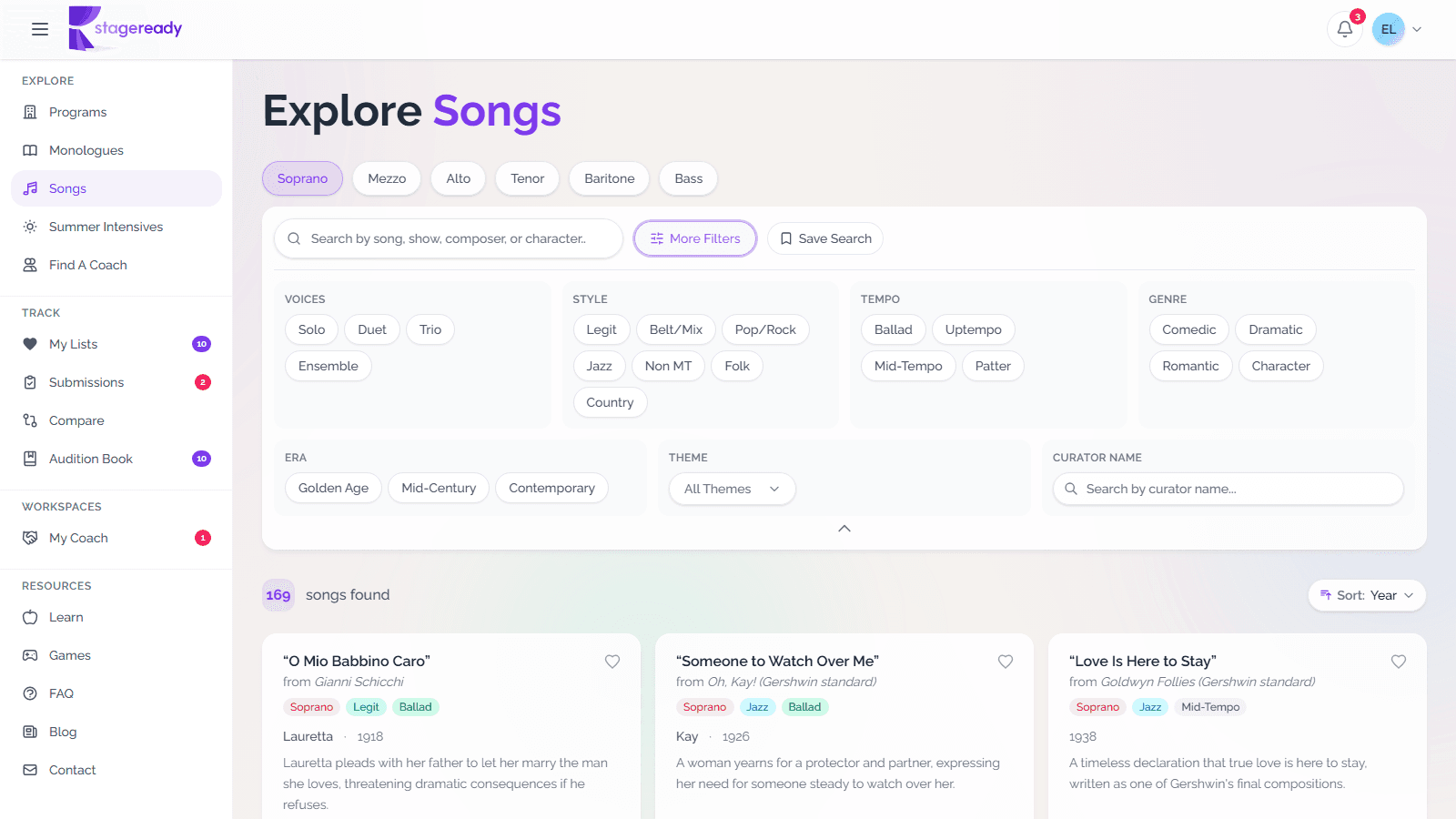Open "O Mio Babbino Caro" song title
This screenshot has width=1456, height=819.
click(357, 661)
